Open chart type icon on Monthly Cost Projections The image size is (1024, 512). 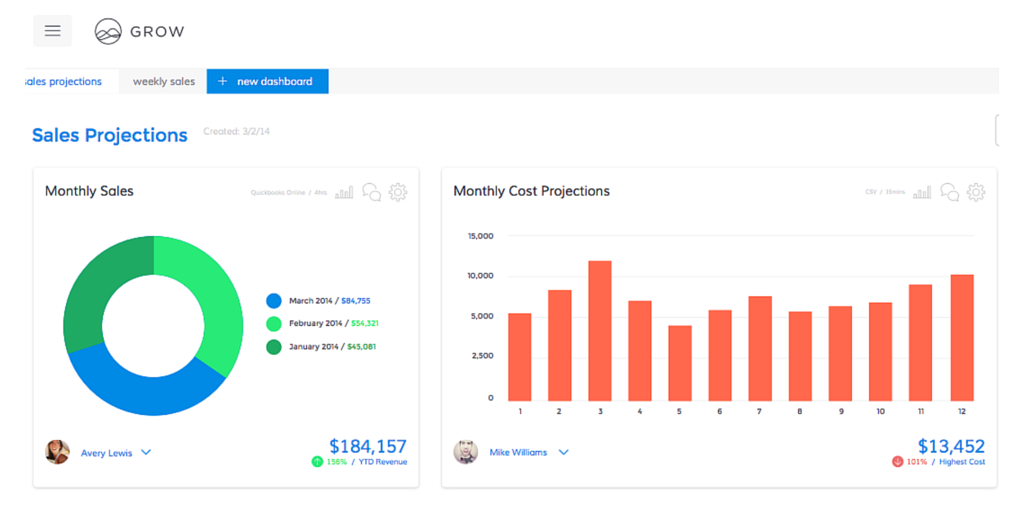coord(922,192)
